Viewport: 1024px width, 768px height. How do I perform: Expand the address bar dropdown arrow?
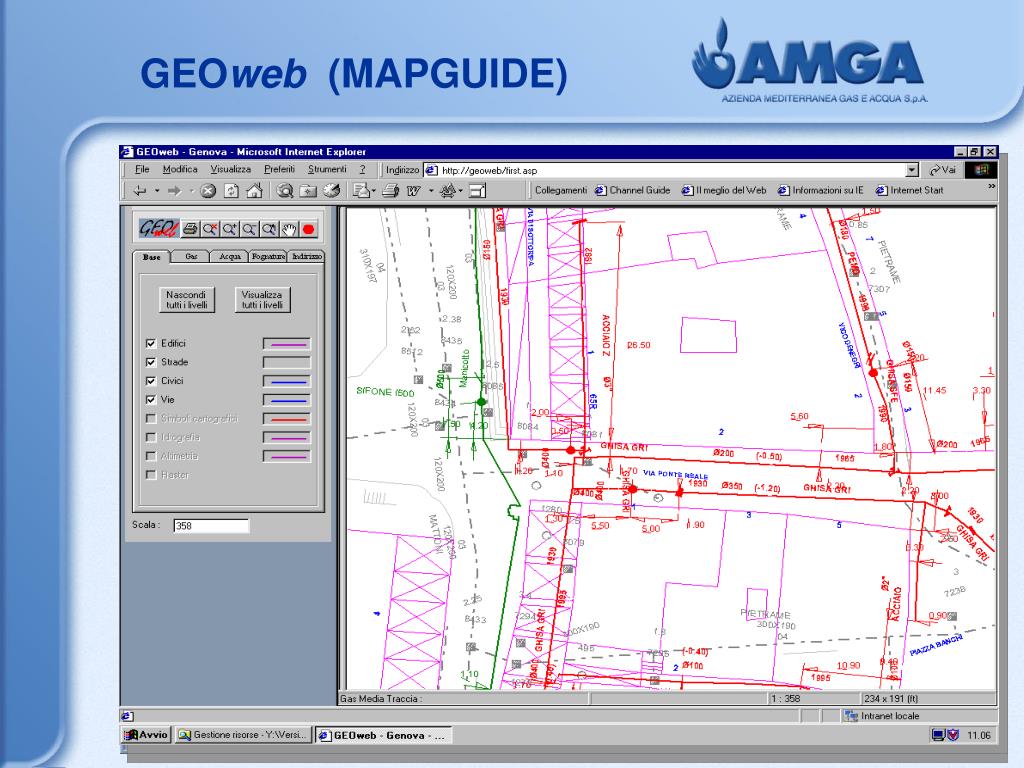[x=912, y=170]
